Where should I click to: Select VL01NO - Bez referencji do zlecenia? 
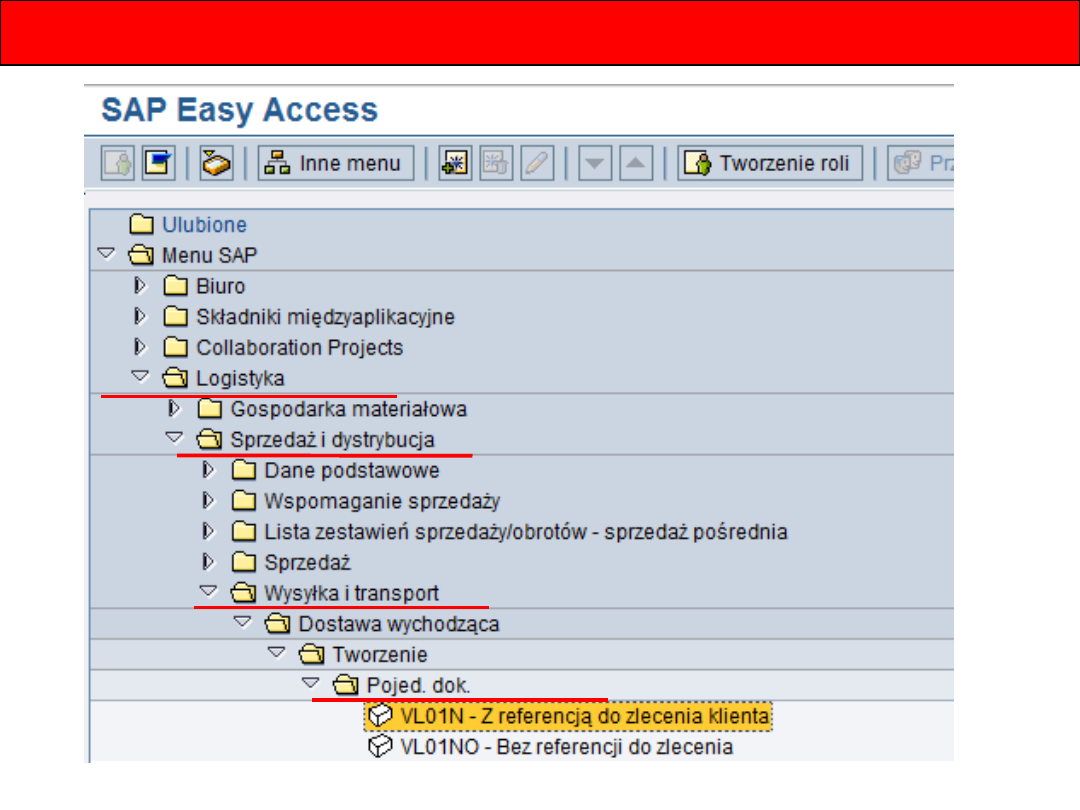coord(566,746)
